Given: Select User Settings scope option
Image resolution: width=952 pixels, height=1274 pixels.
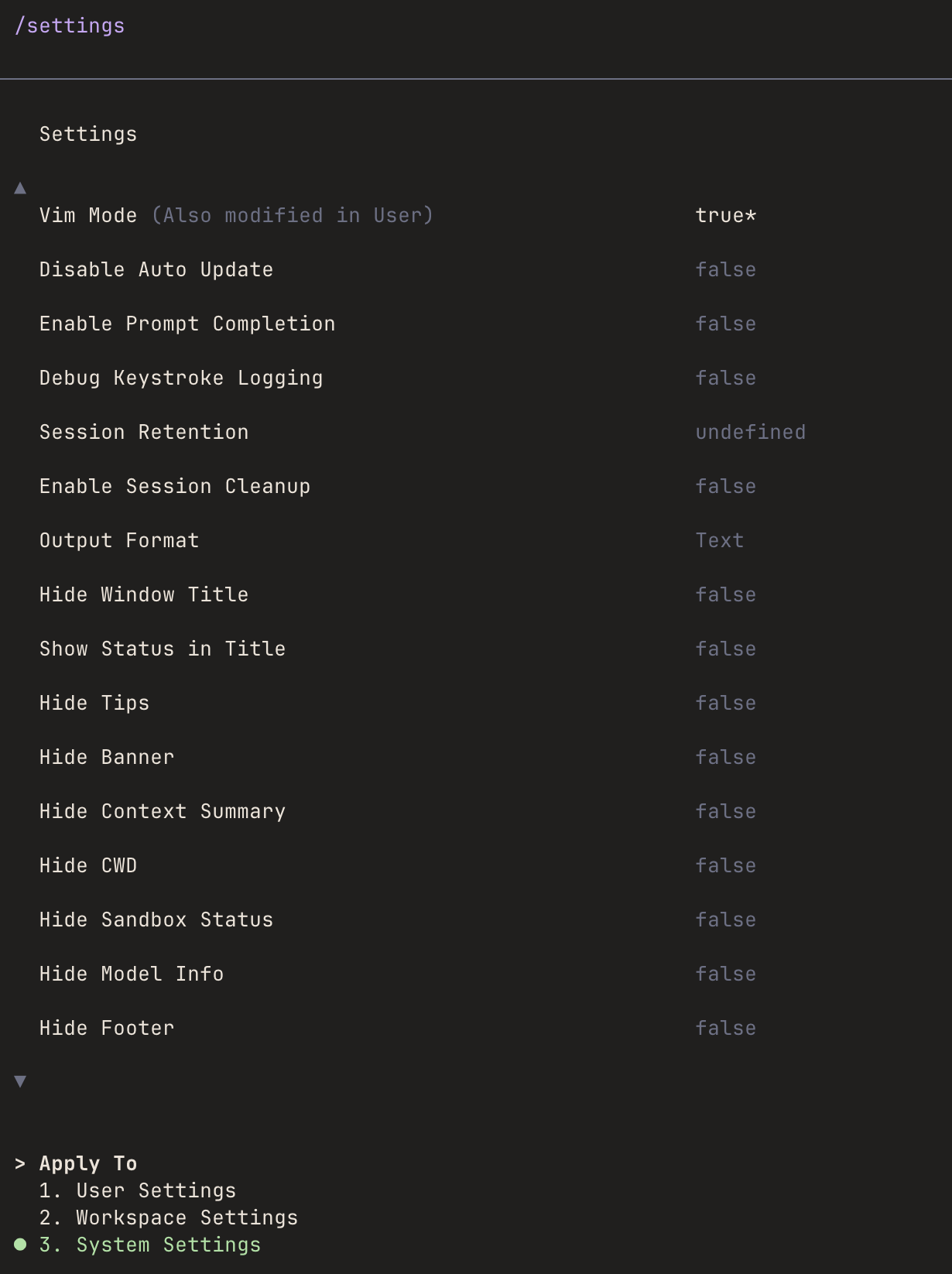Looking at the screenshot, I should point(156,1190).
